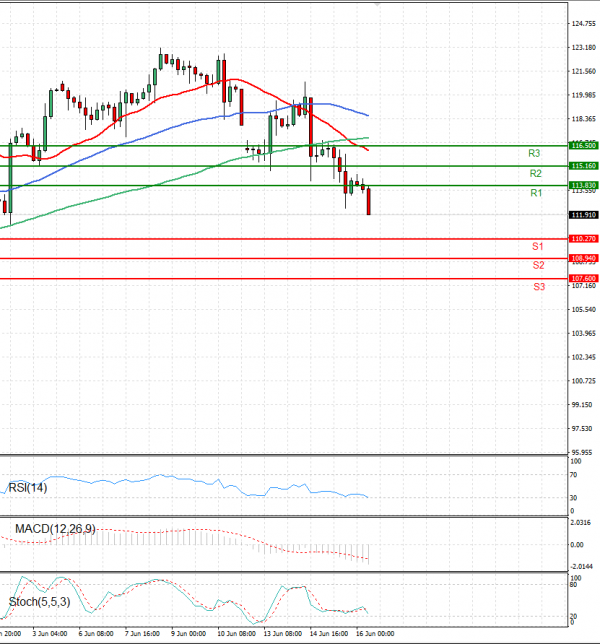
Task: Click the MACD 2.0316 scale value
Action: click(581, 522)
